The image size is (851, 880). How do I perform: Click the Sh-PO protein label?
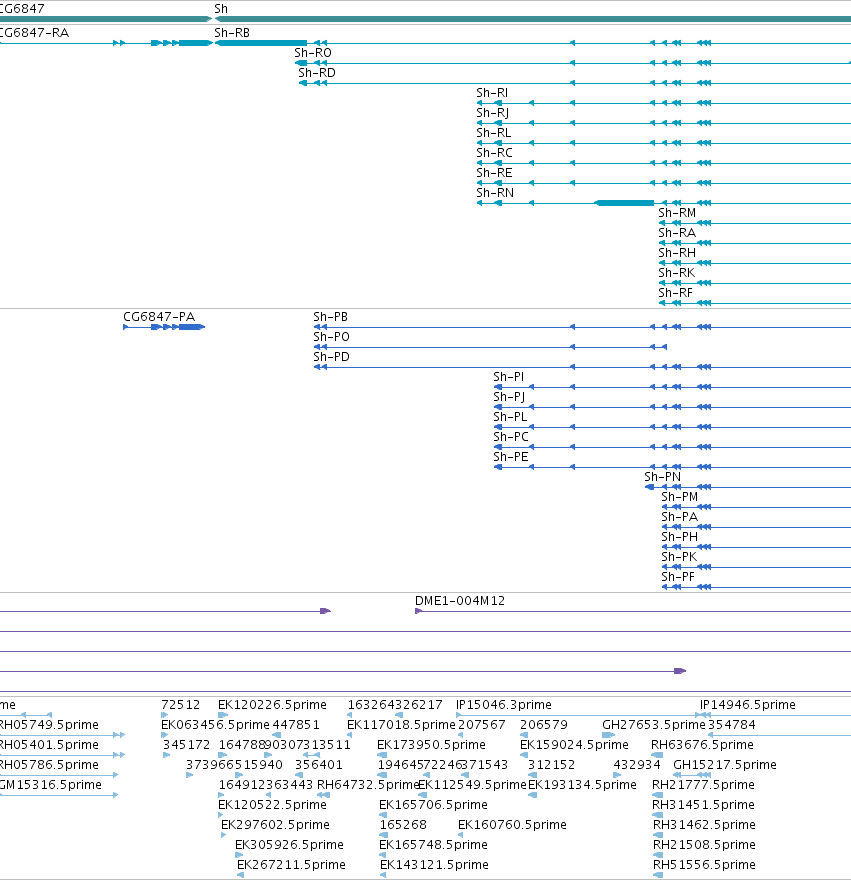point(332,337)
